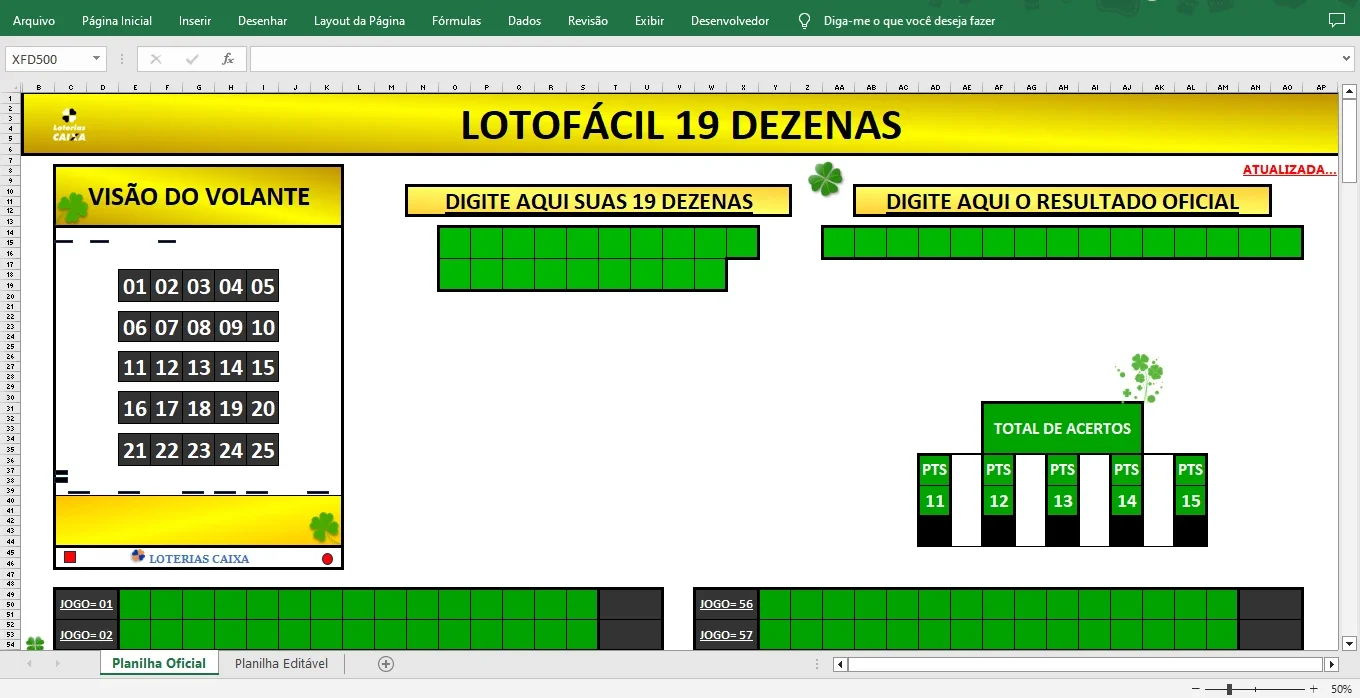The width and height of the screenshot is (1360, 698).
Task: Click first green cell under RESULTADO OFICIAL
Action: 839,243
